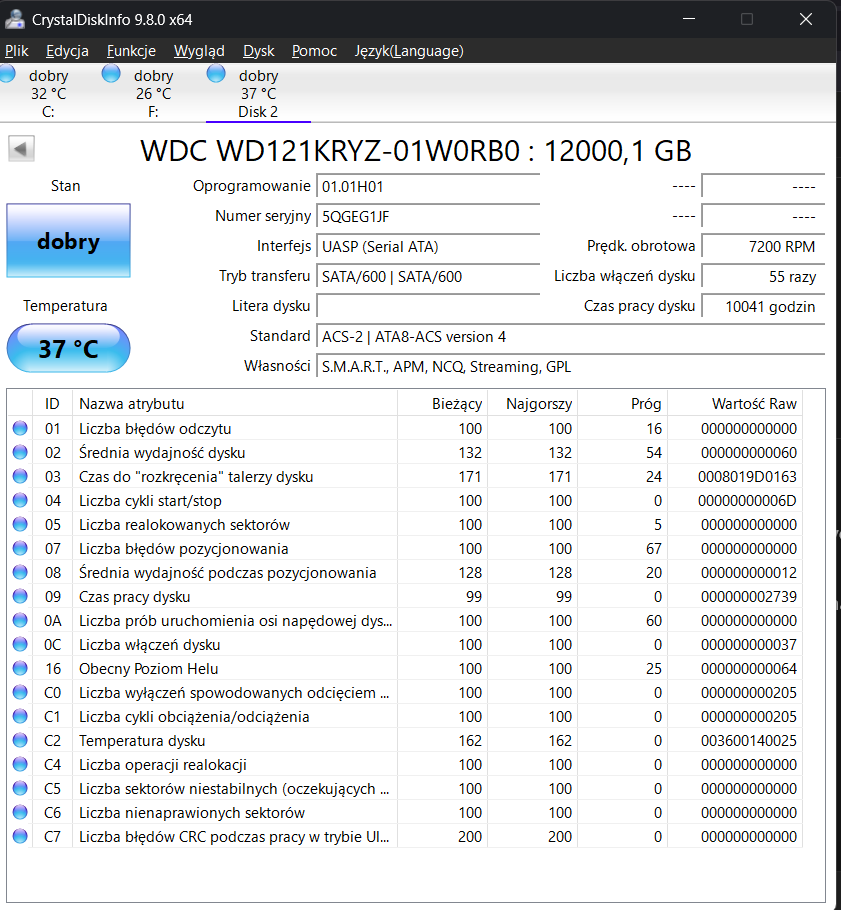841x910 pixels.
Task: Click status orb of Disk 2
Action: 216,74
